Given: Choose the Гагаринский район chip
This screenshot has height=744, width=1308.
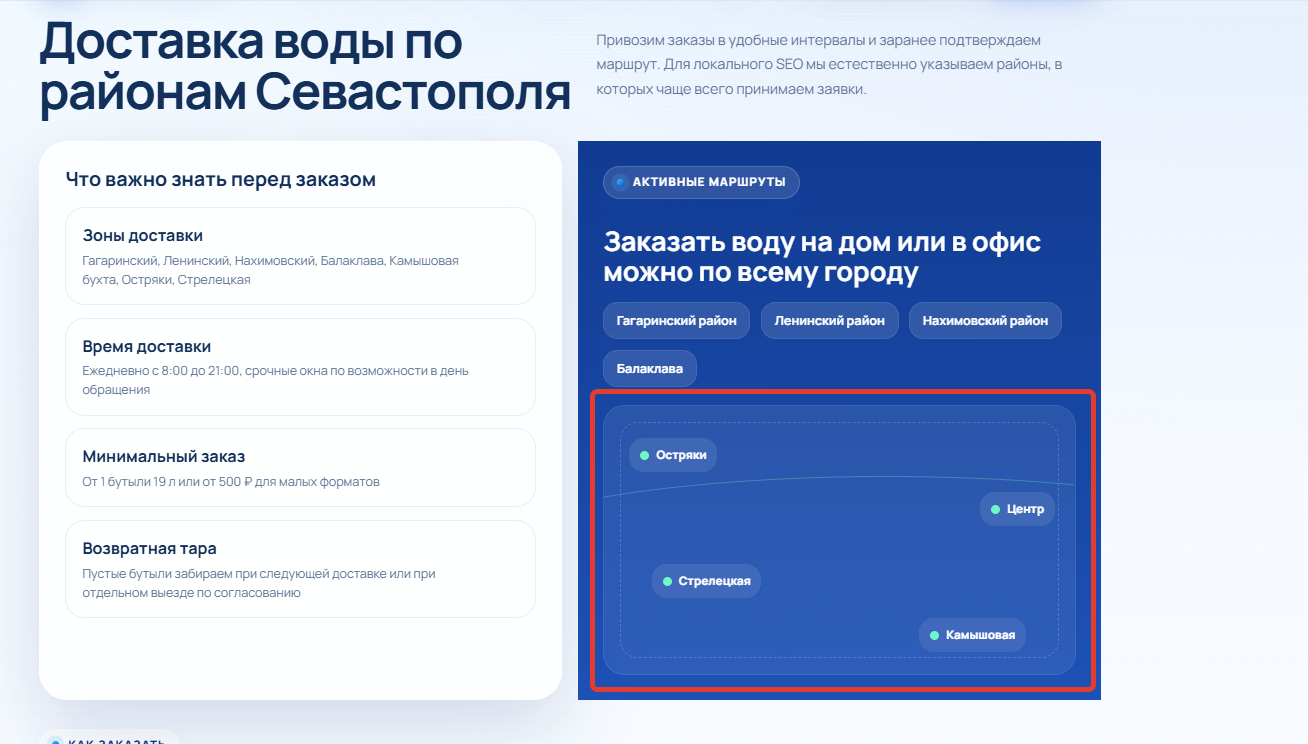Looking at the screenshot, I should click(x=676, y=321).
